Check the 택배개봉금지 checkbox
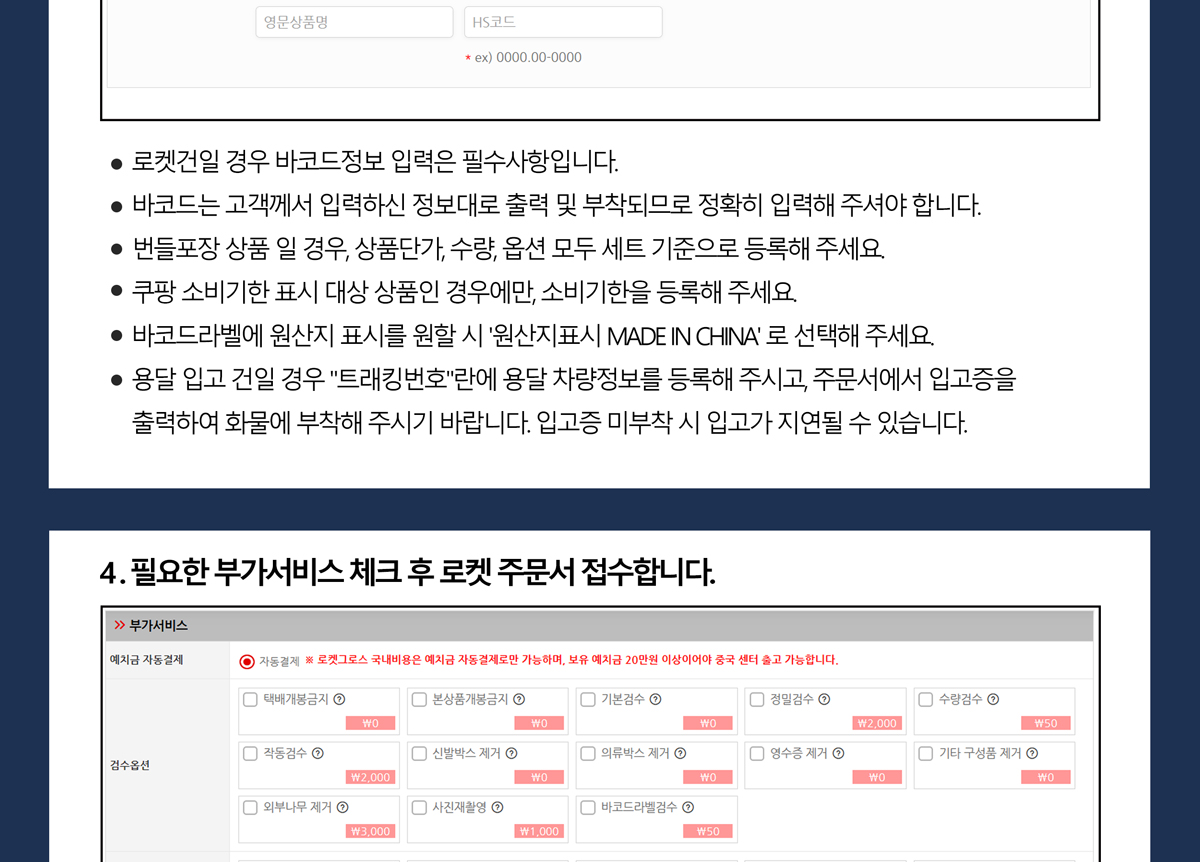Screen dimensions: 1200x862 pyautogui.click(x=250, y=700)
